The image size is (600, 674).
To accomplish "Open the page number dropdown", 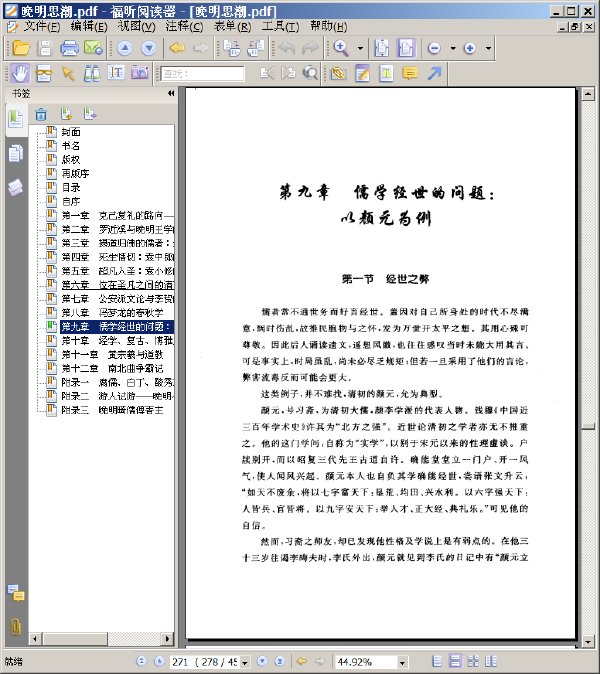I will point(244,662).
